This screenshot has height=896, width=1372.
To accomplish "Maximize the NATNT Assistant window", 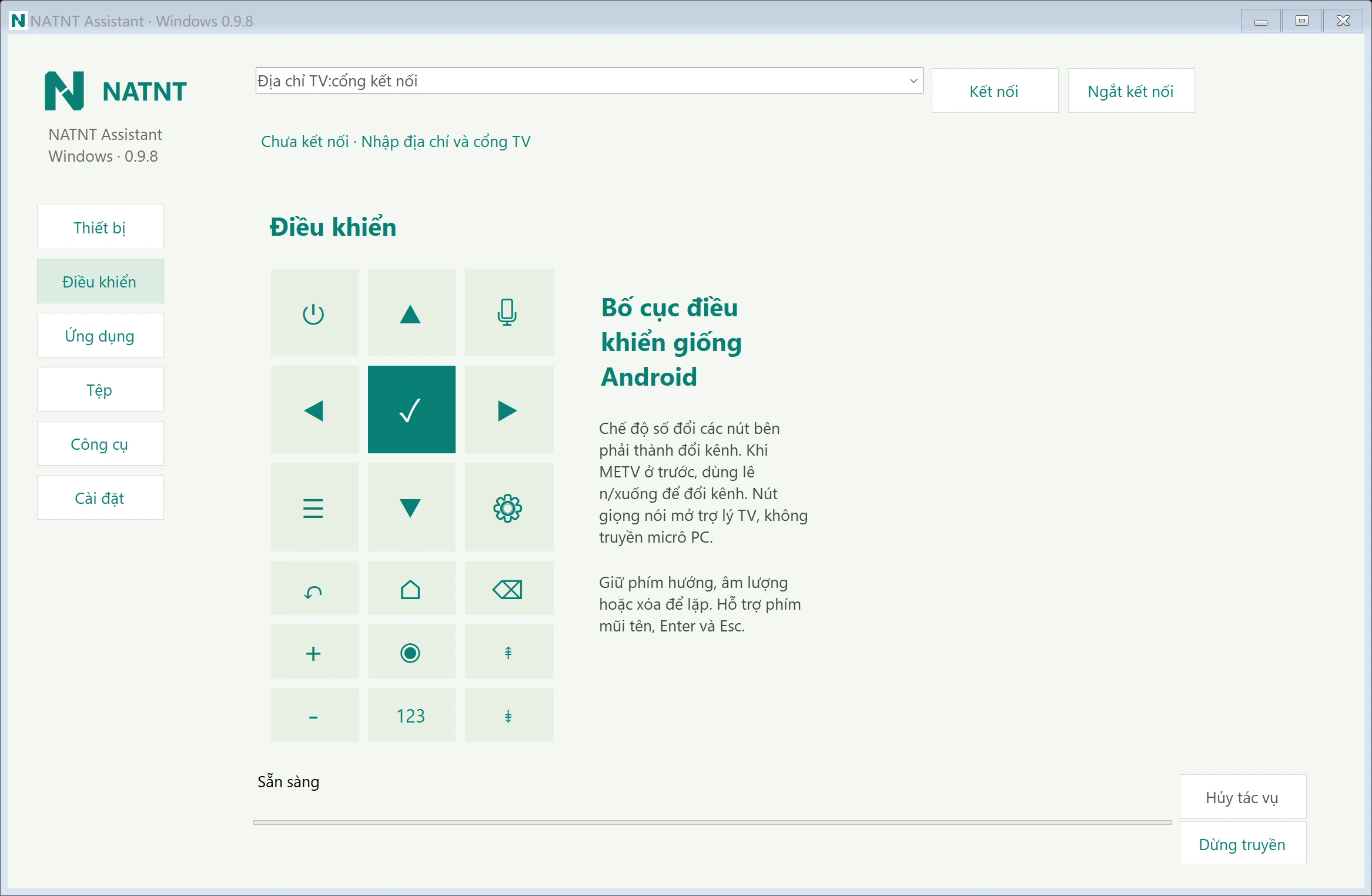I will 1301,21.
